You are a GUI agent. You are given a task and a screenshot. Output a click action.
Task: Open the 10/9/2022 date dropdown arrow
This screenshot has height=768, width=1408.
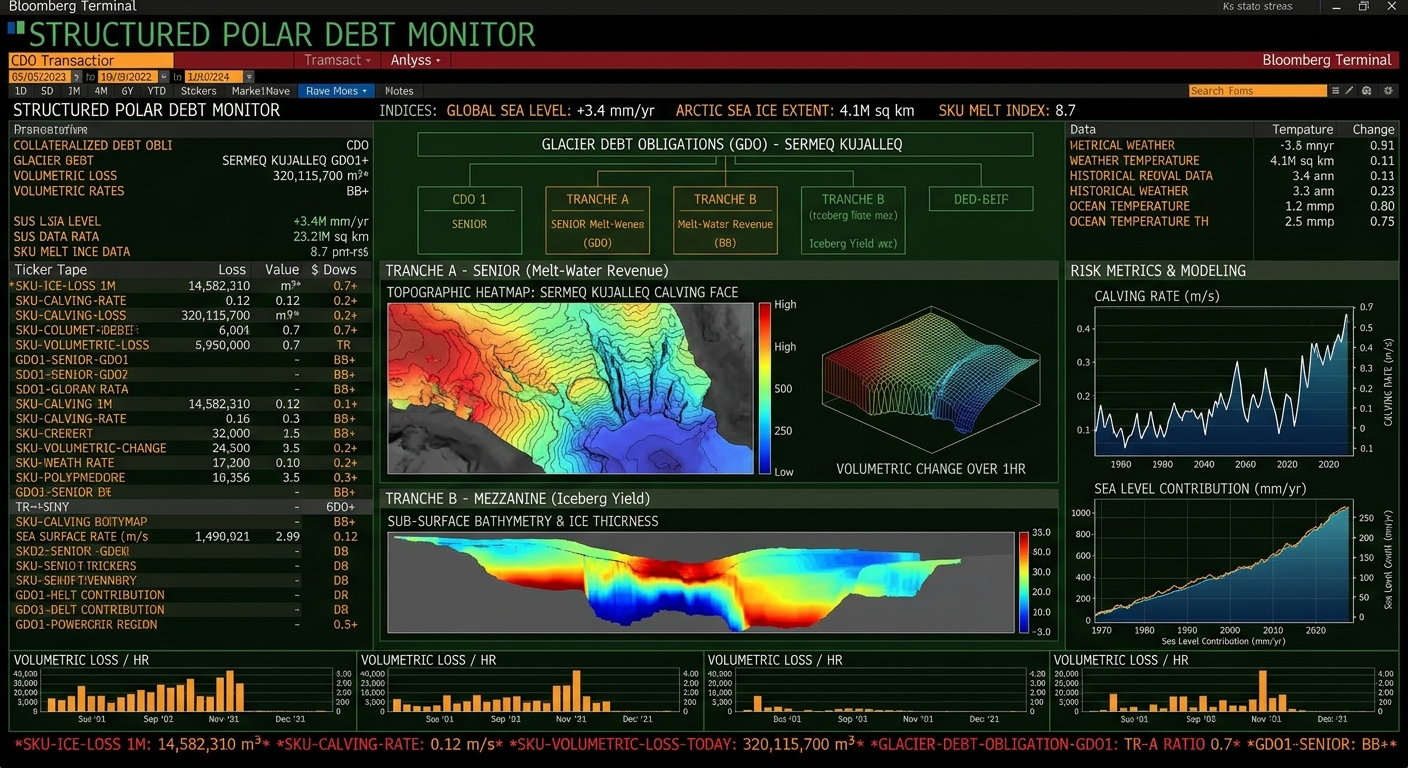point(164,77)
